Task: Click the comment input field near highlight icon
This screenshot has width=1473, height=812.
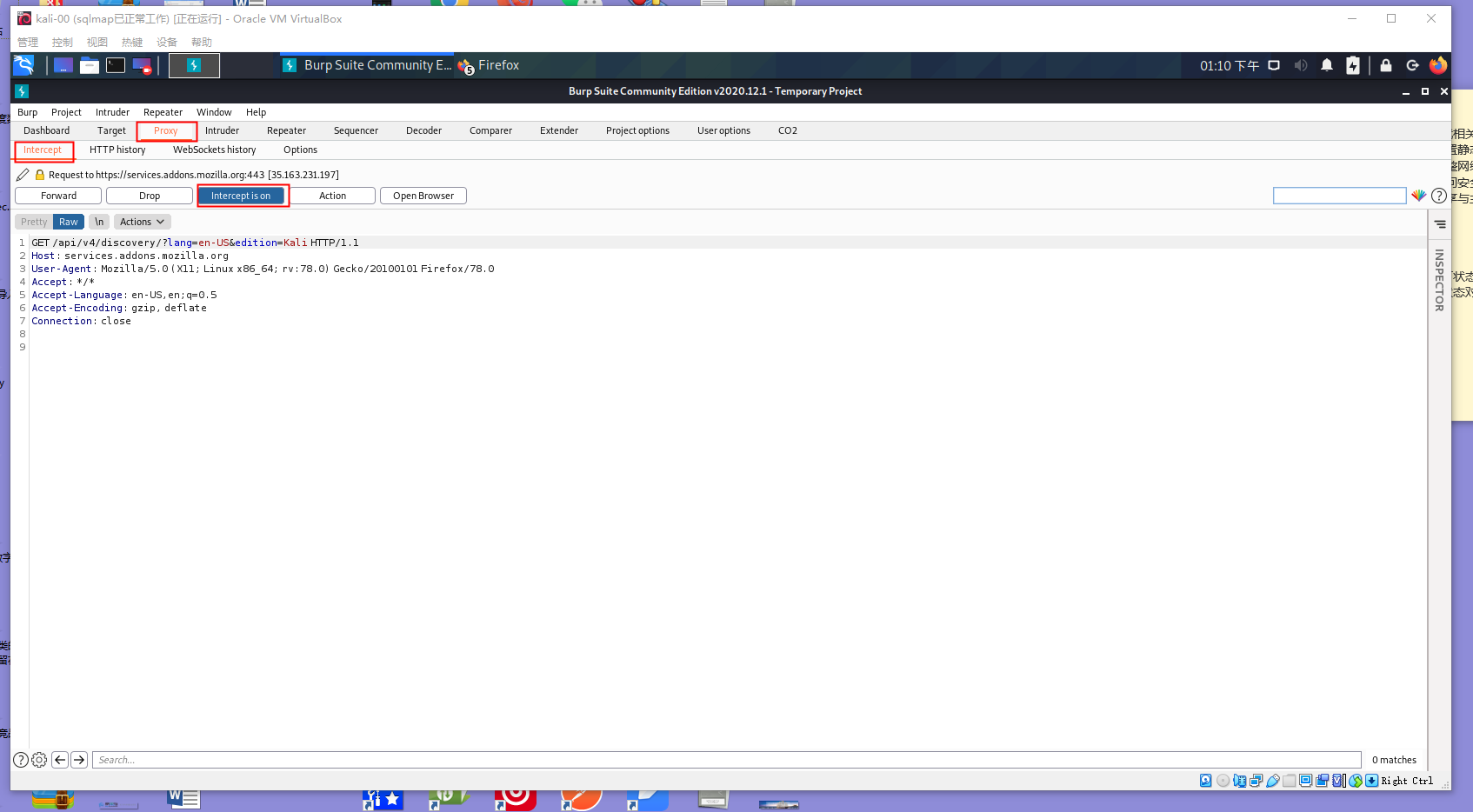Action: (1339, 196)
